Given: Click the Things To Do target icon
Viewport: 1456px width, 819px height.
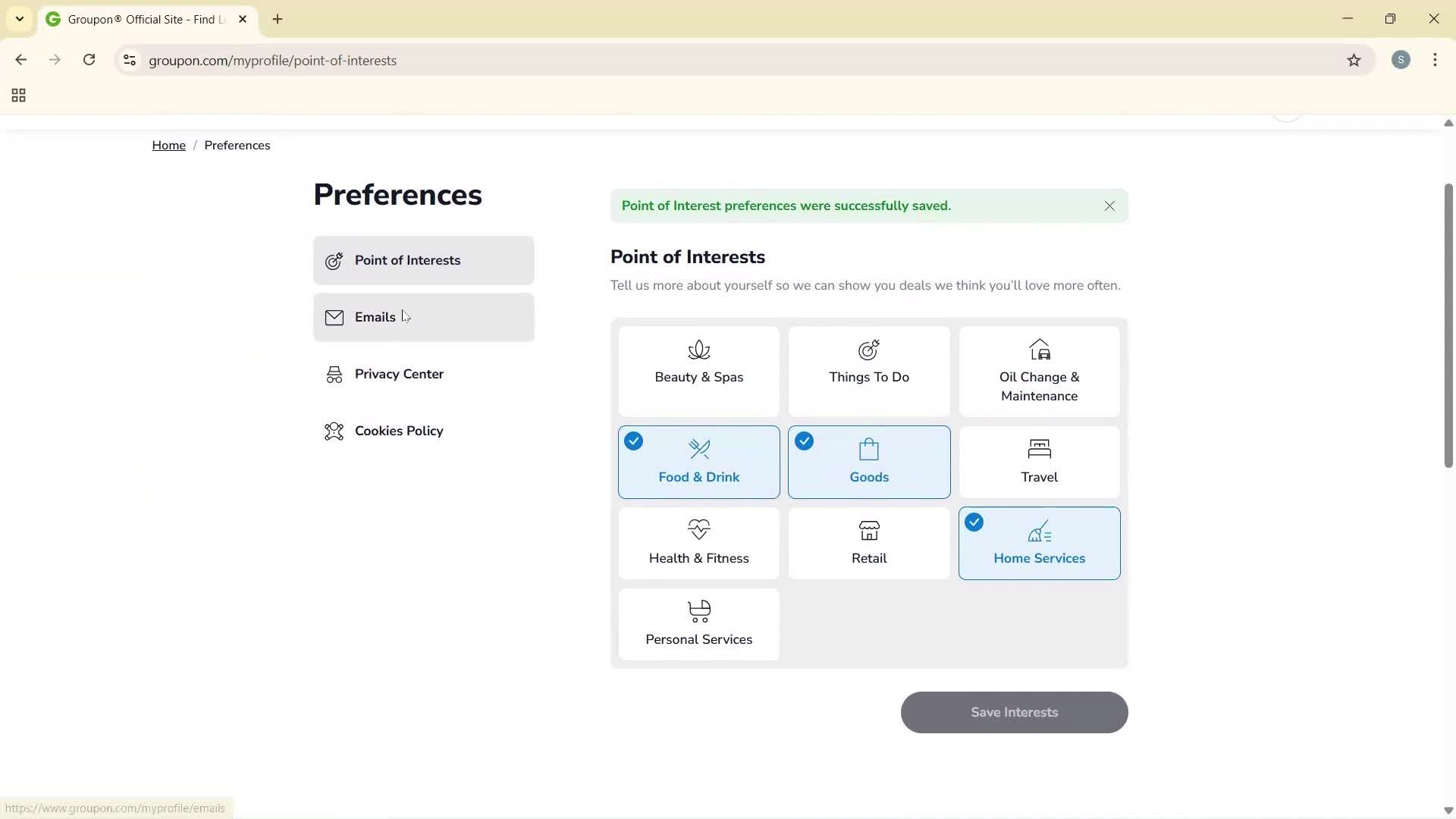Looking at the screenshot, I should 868,350.
